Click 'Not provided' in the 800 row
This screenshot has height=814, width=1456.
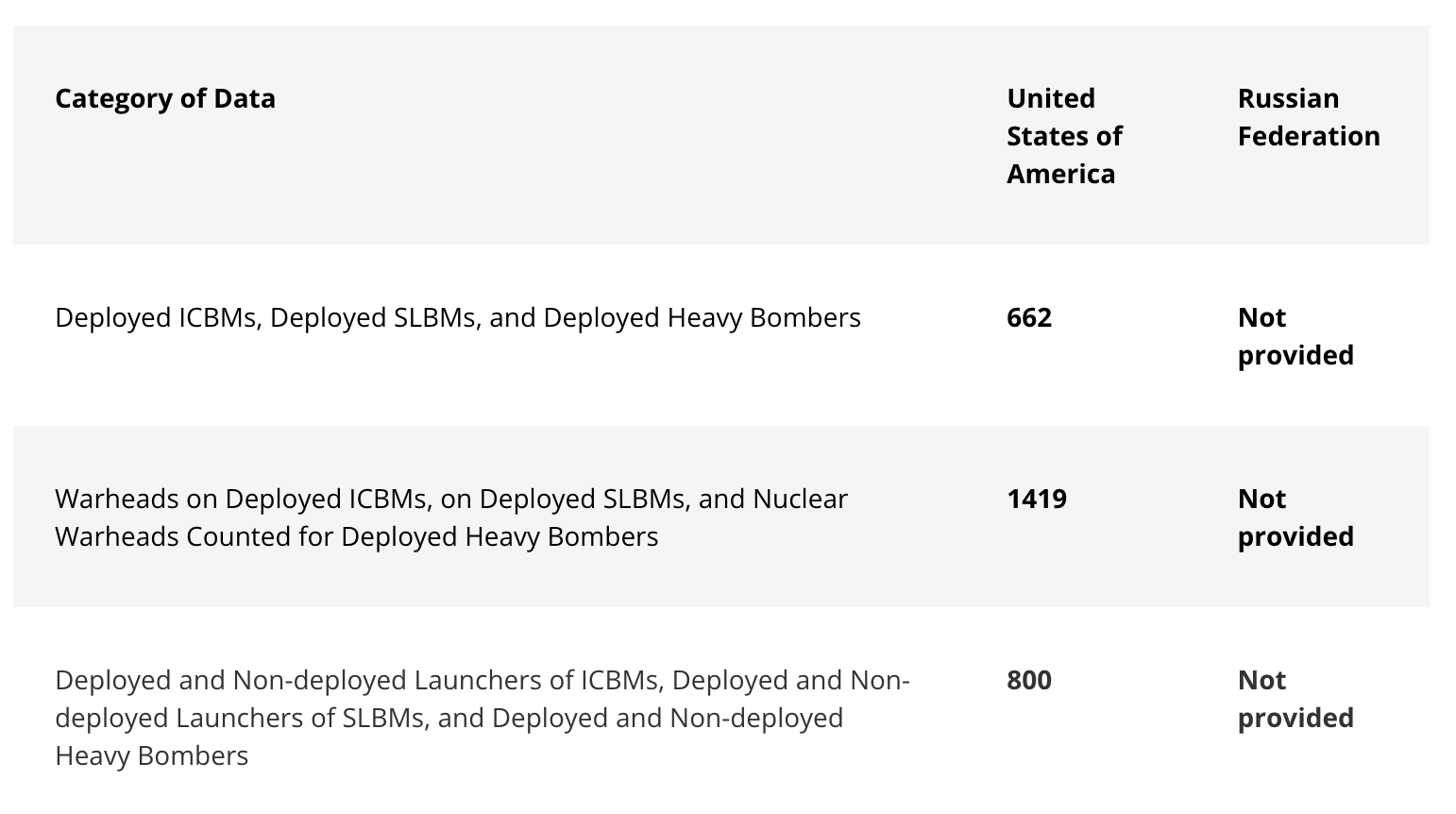pyautogui.click(x=1295, y=699)
